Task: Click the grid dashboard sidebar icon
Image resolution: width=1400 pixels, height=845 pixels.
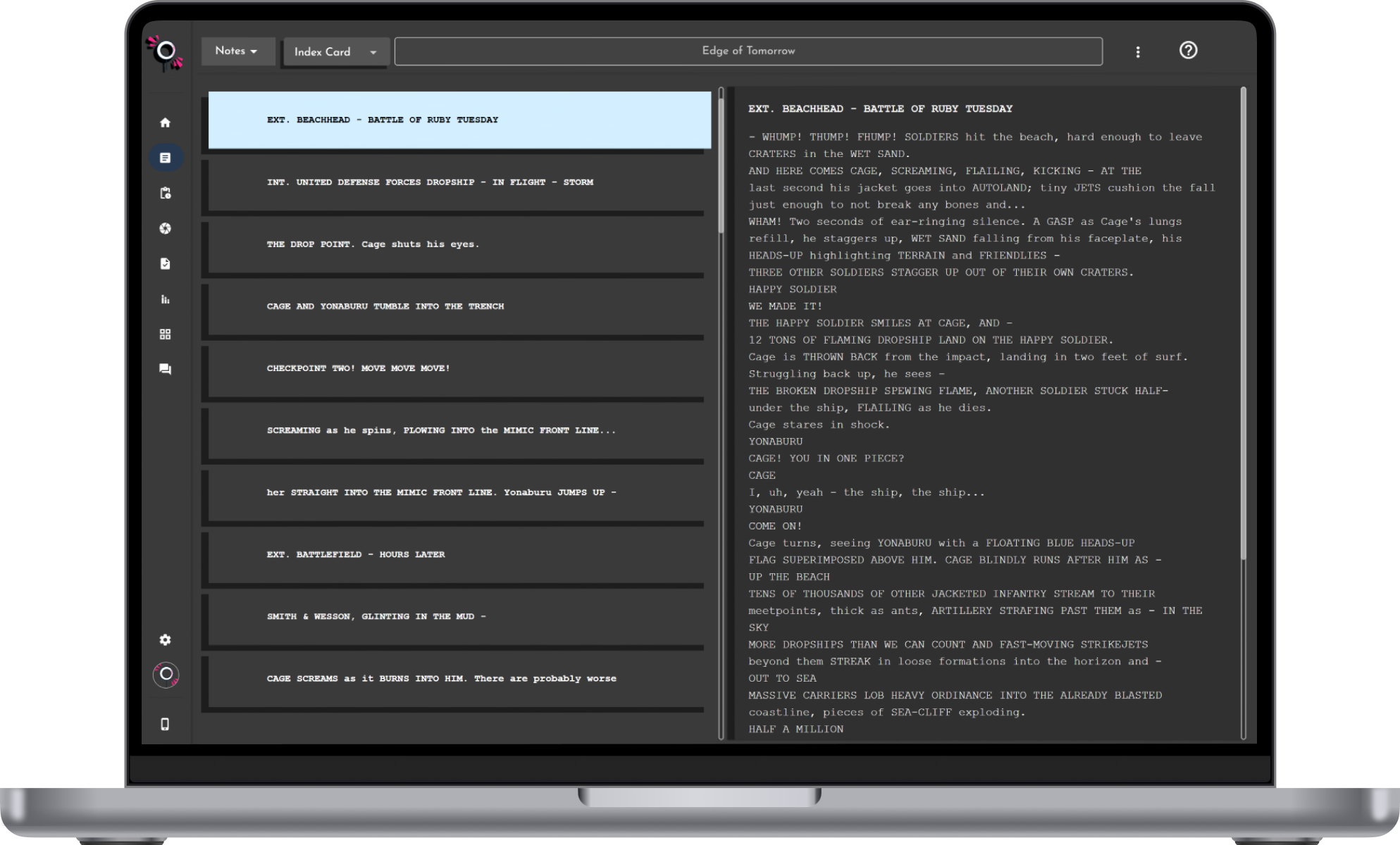Action: coord(165,334)
